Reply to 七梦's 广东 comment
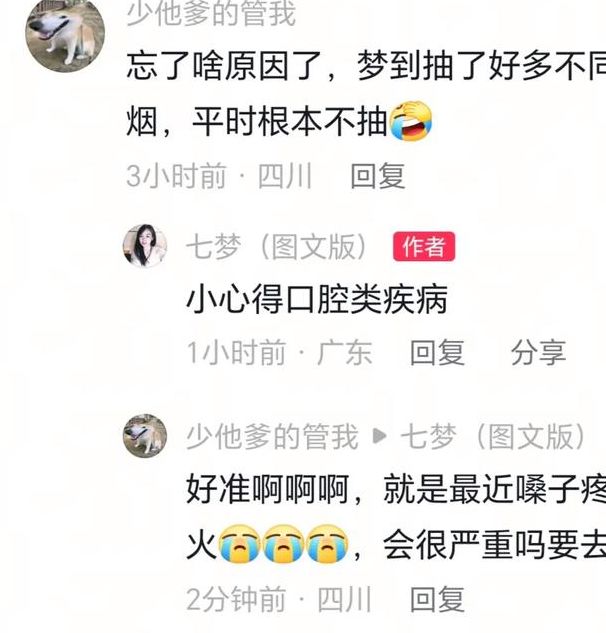This screenshot has width=606, height=633. (437, 352)
